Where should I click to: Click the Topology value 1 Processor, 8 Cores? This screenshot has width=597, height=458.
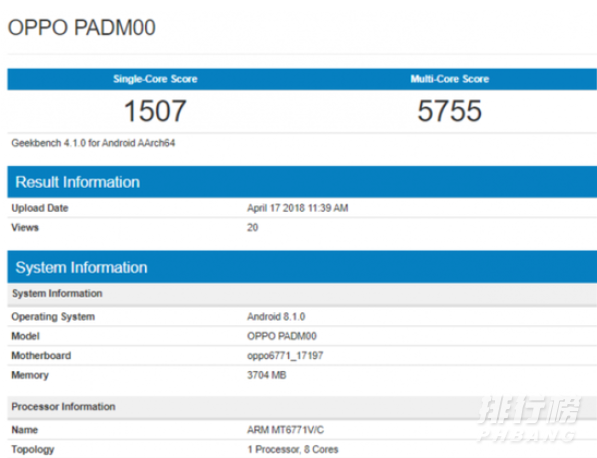(x=293, y=449)
